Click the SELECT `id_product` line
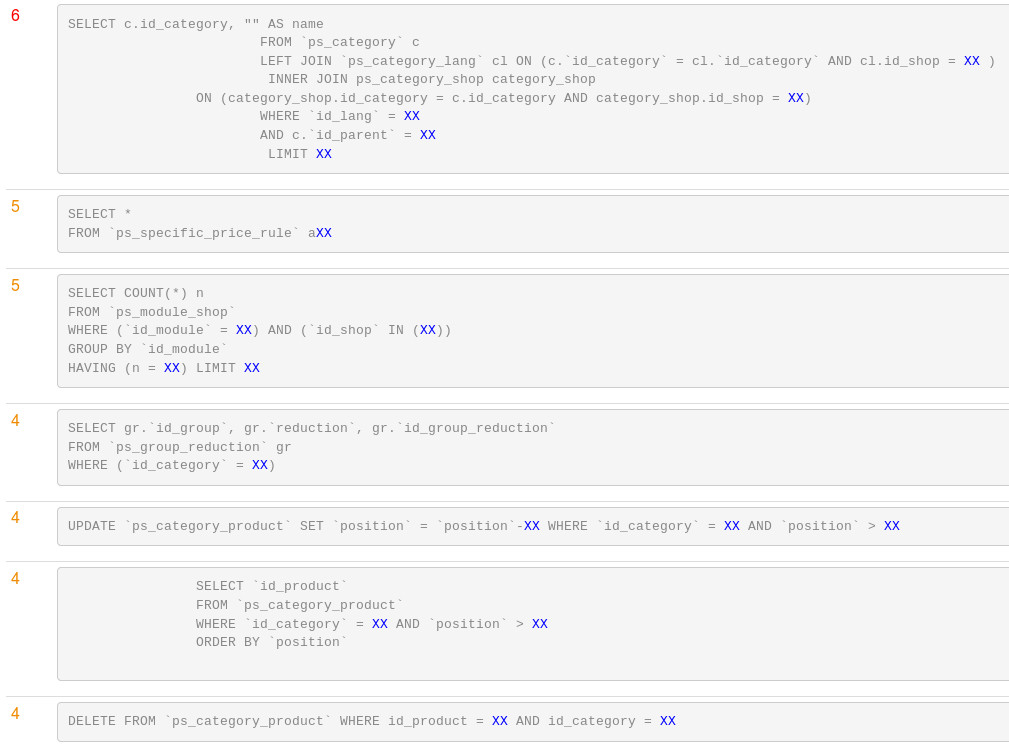Image resolution: width=1009 pixels, height=756 pixels. (271, 586)
